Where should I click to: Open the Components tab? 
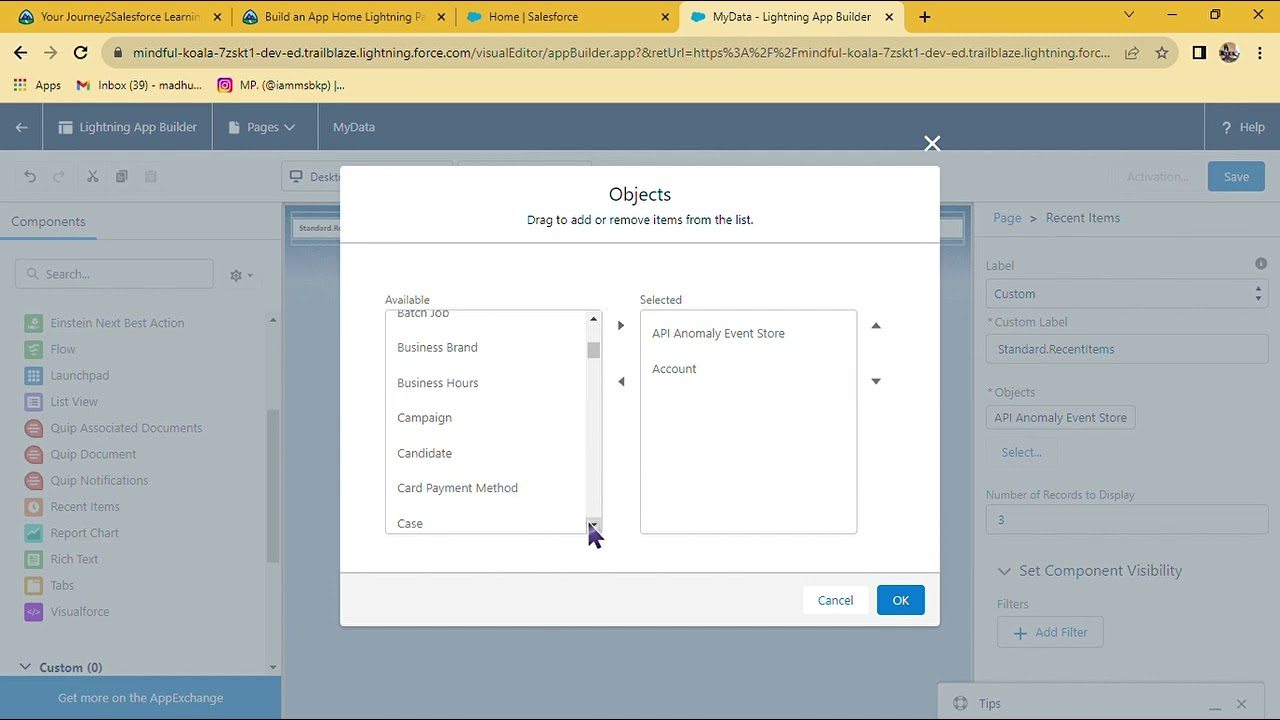tap(48, 222)
